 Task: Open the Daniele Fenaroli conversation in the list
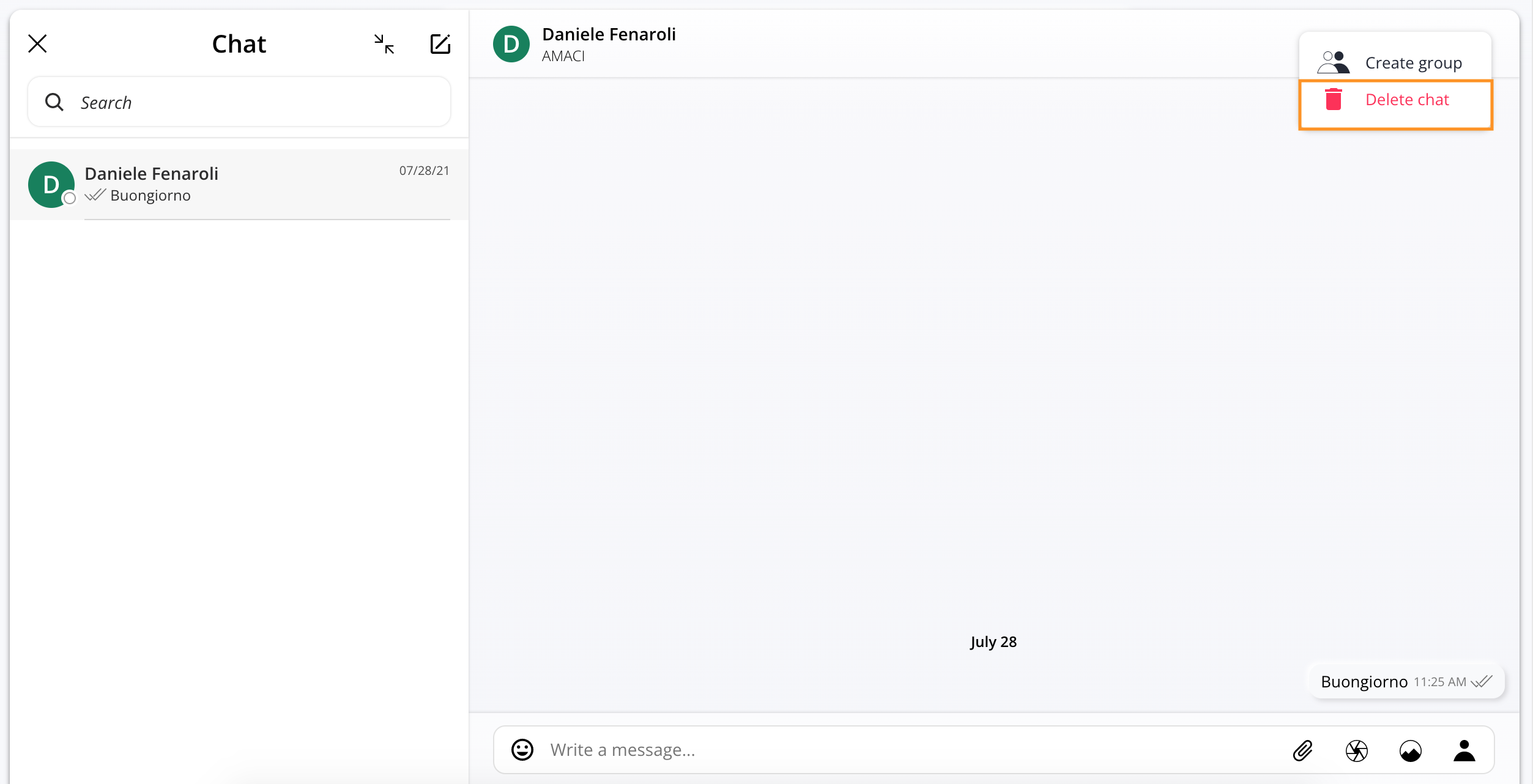click(x=239, y=185)
